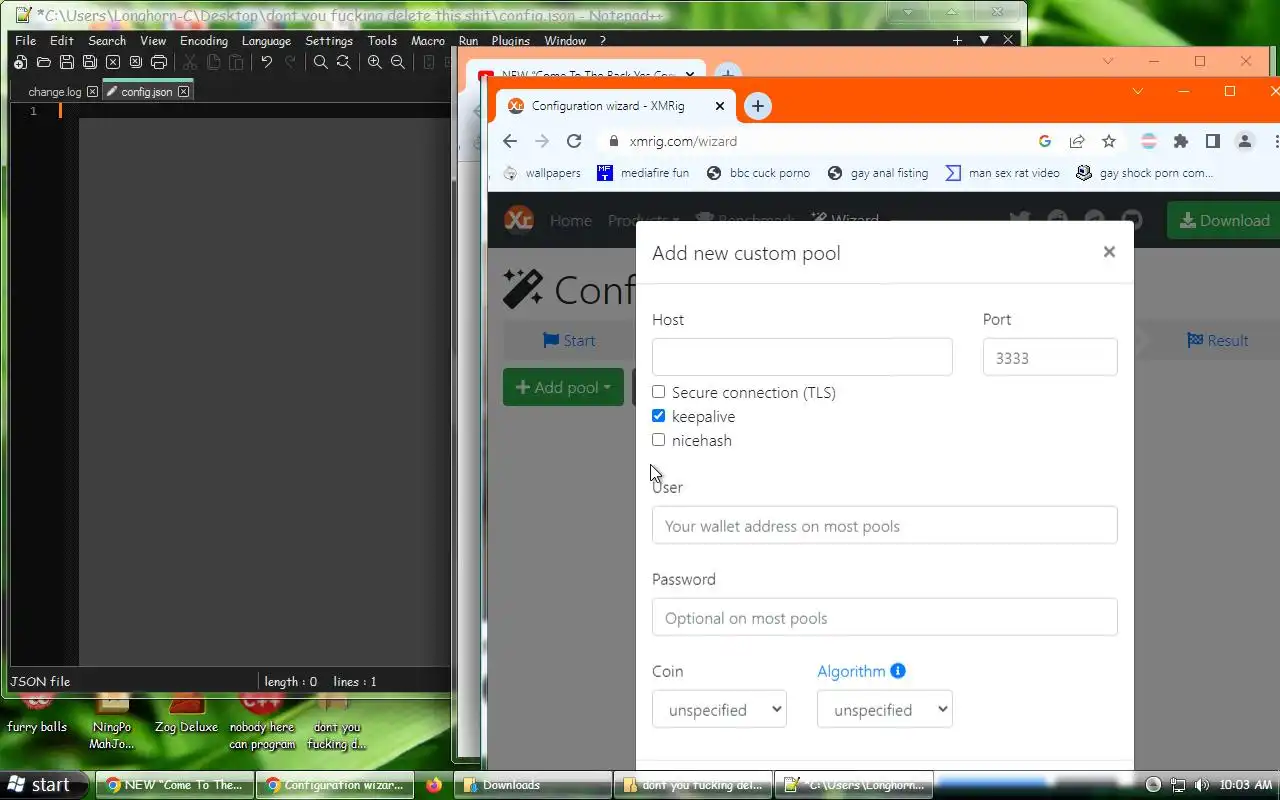
Task: Click line 1 in Notepad++ editor
Action: (265, 111)
